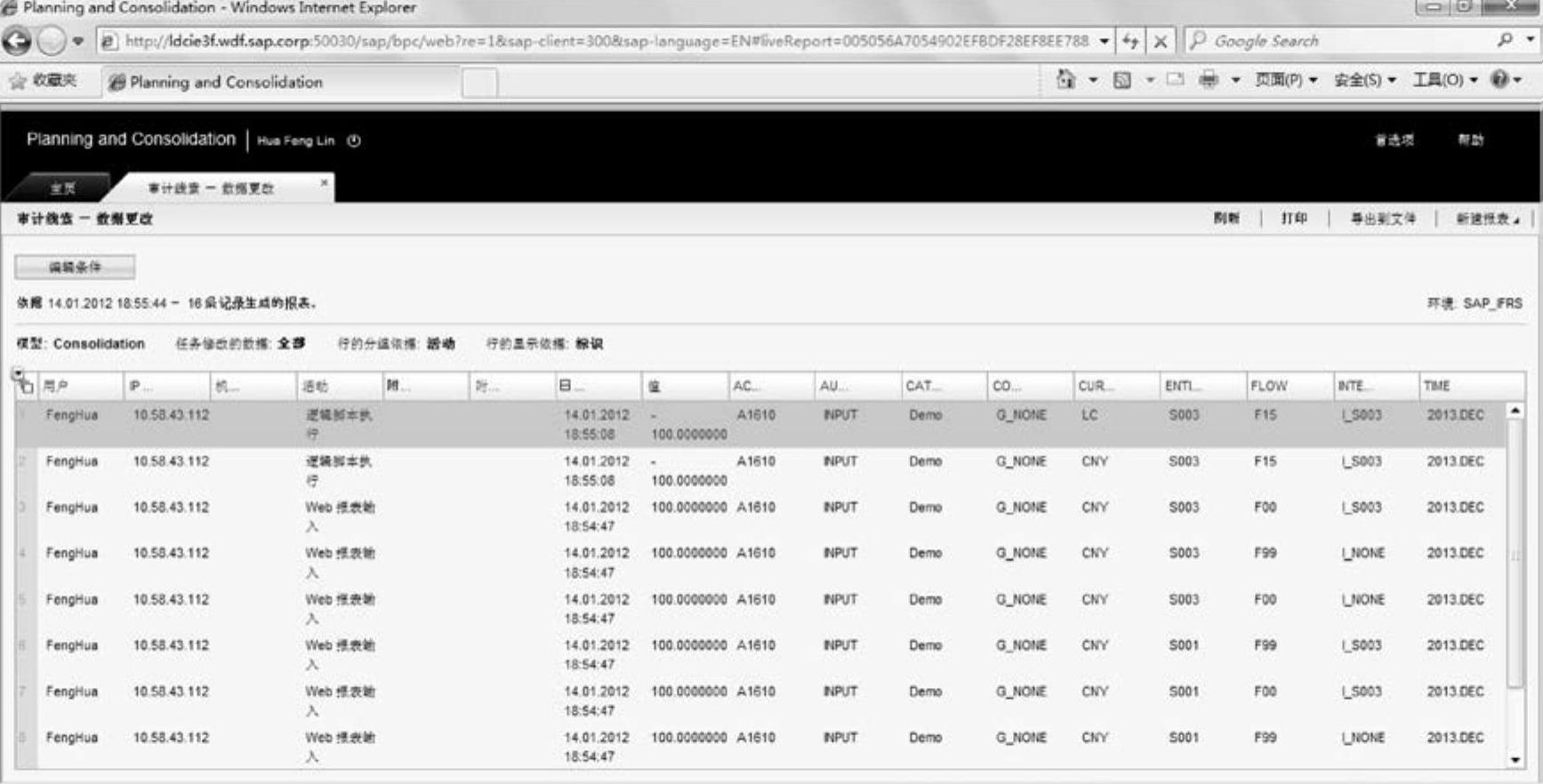Image resolution: width=1543 pixels, height=784 pixels.
Task: Click the RSS feeds toolbar icon
Action: click(1122, 80)
